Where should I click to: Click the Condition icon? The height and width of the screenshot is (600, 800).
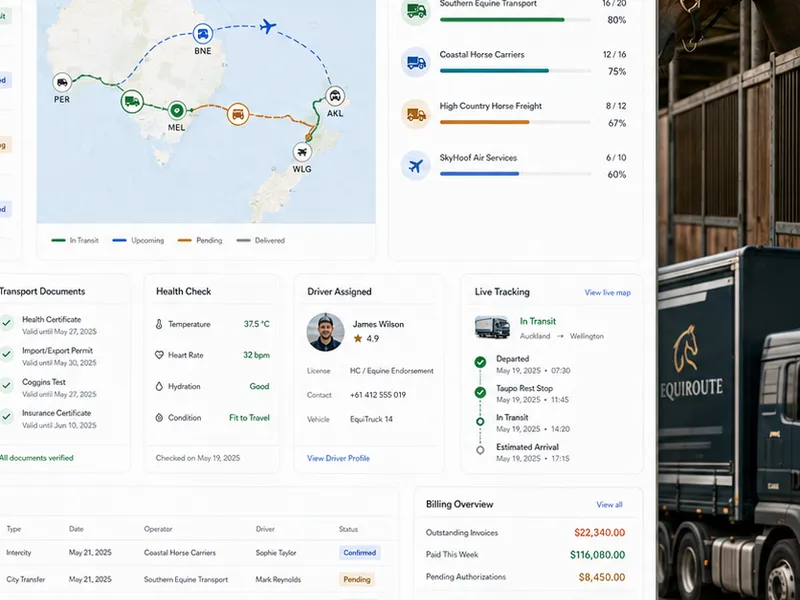159,417
